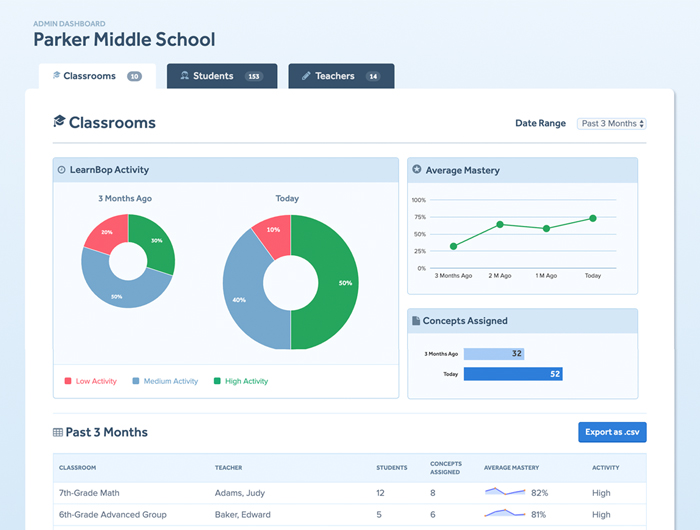Click the table grid icon next to Past 3 Months

(58, 432)
